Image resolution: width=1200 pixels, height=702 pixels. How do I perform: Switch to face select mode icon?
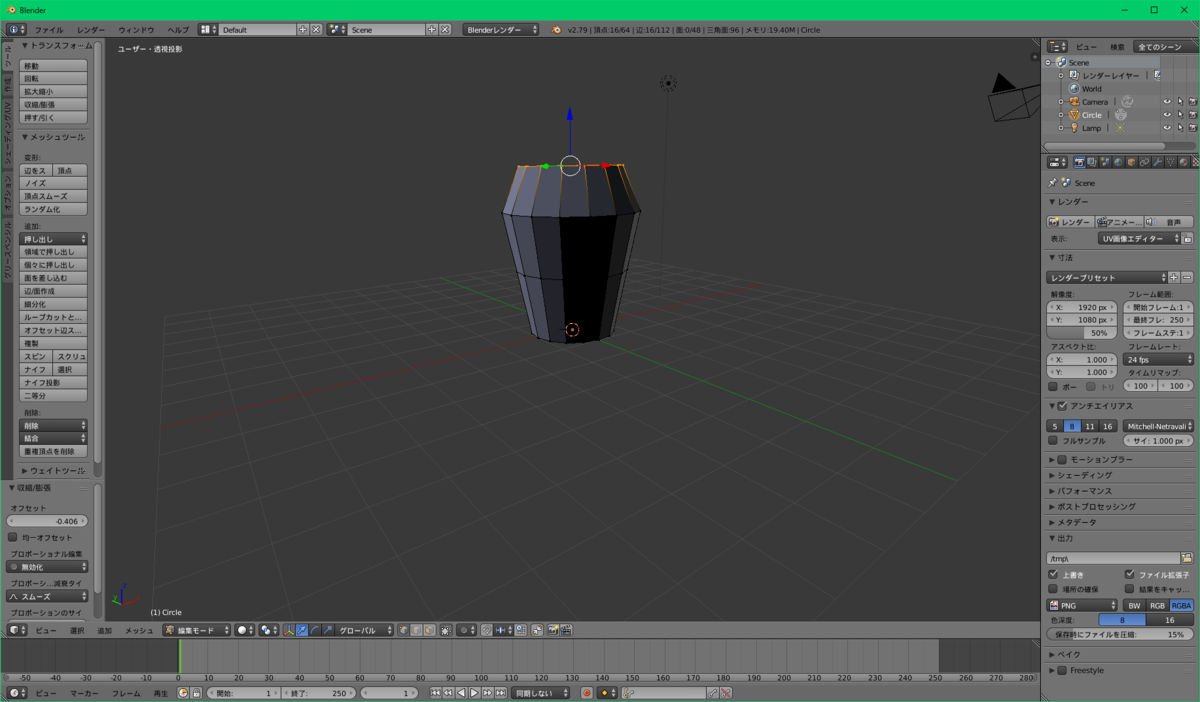click(428, 630)
